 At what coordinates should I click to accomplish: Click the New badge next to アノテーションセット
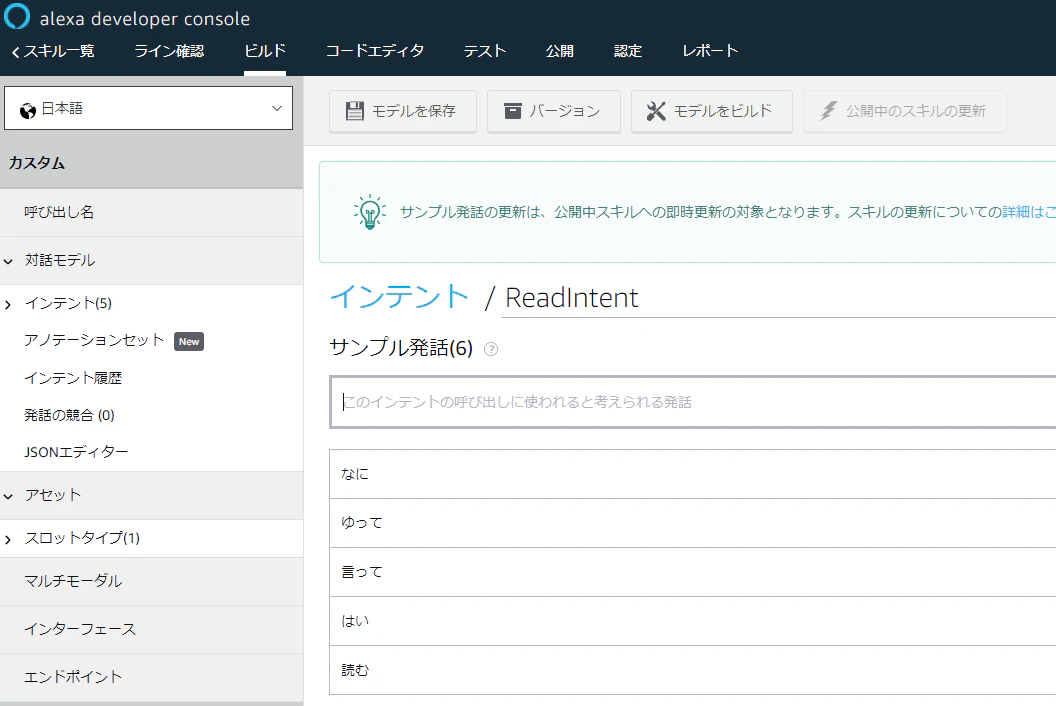189,342
